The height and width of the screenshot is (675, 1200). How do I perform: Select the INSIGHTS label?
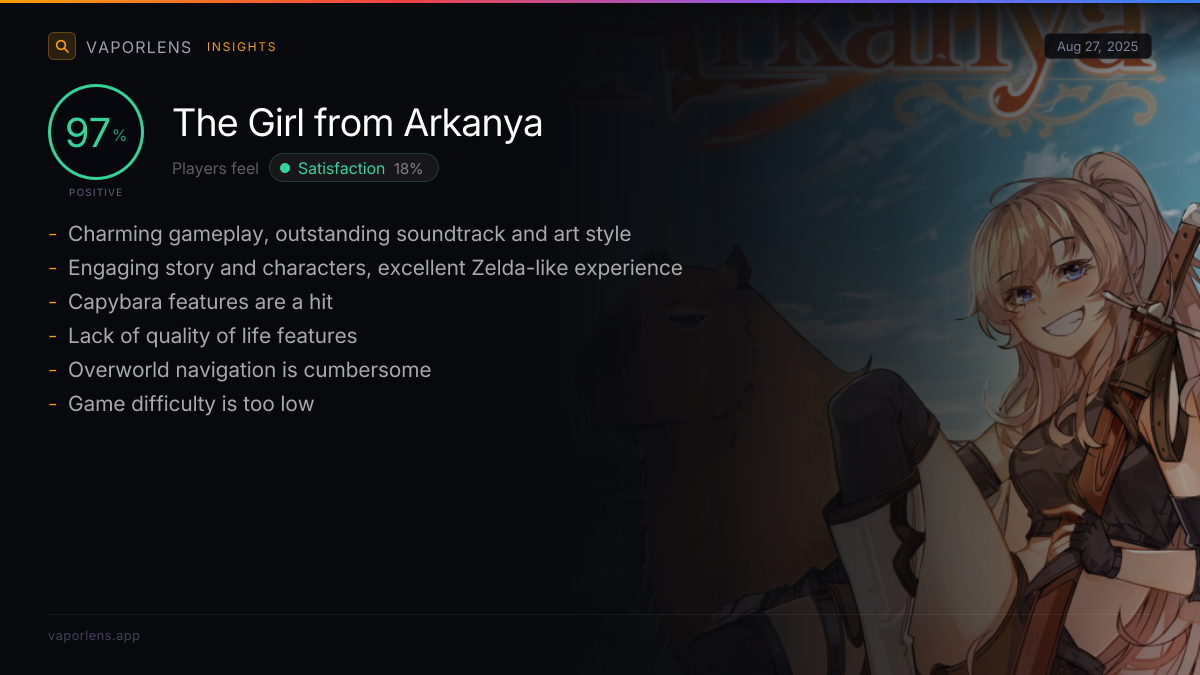[242, 47]
